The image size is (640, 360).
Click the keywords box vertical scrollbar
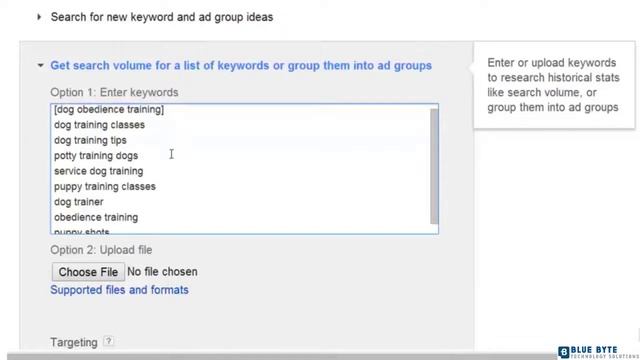pyautogui.click(x=434, y=167)
